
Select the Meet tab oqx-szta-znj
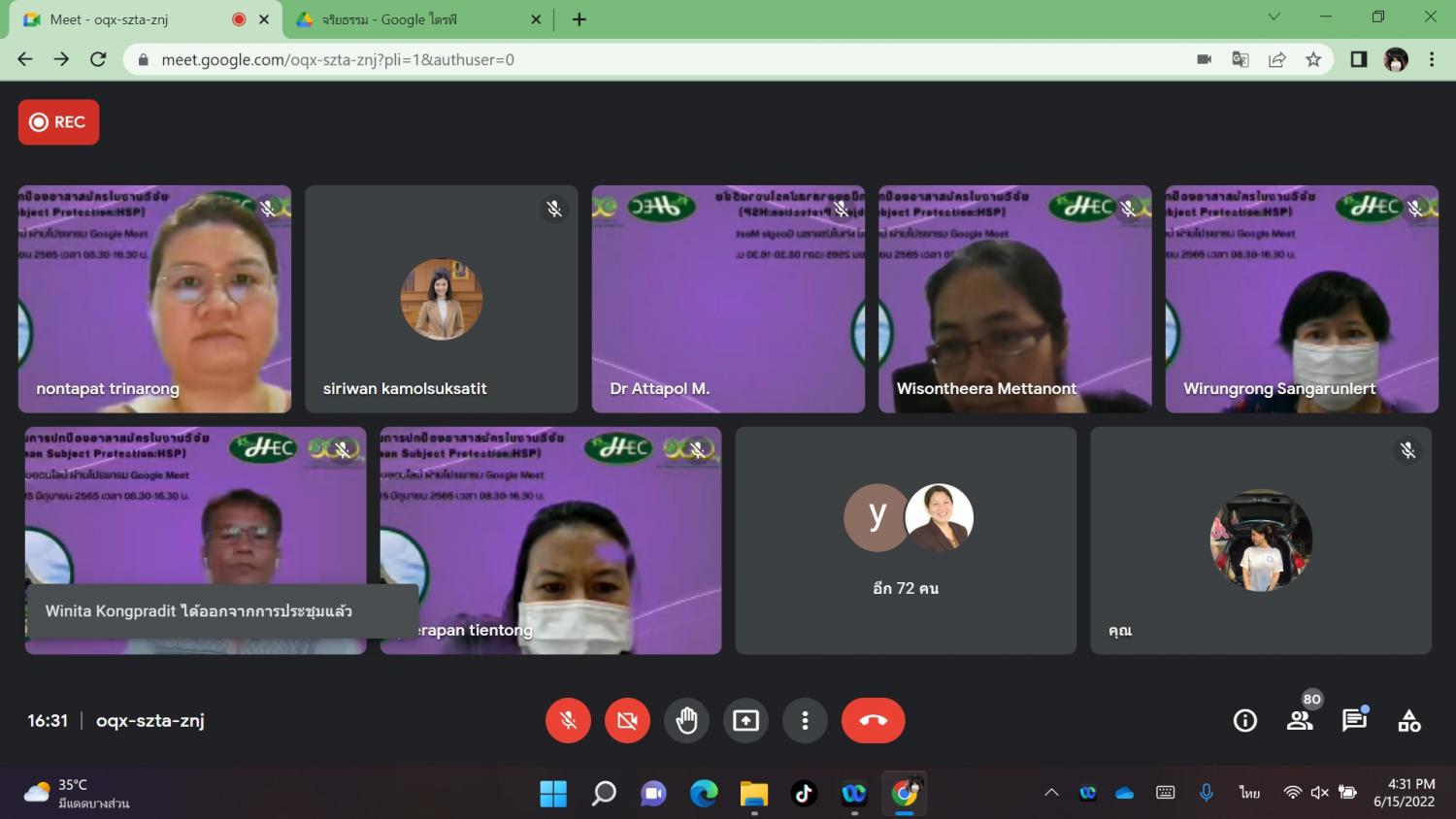pos(126,19)
